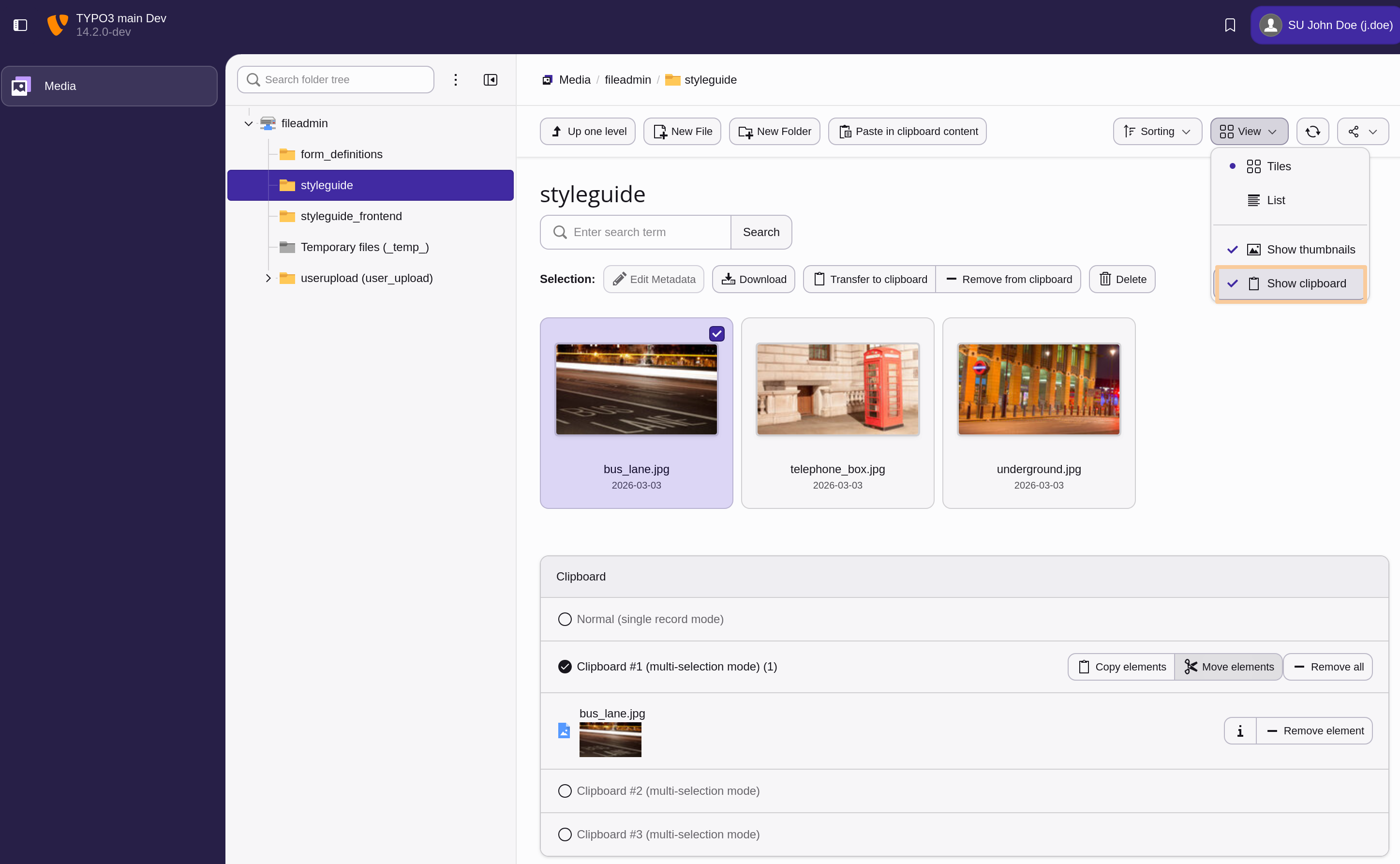Click the Move elements button

[x=1229, y=667]
